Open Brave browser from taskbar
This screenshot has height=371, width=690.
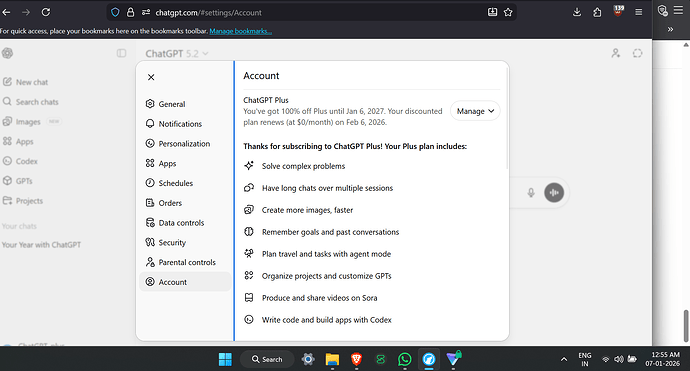[356, 360]
